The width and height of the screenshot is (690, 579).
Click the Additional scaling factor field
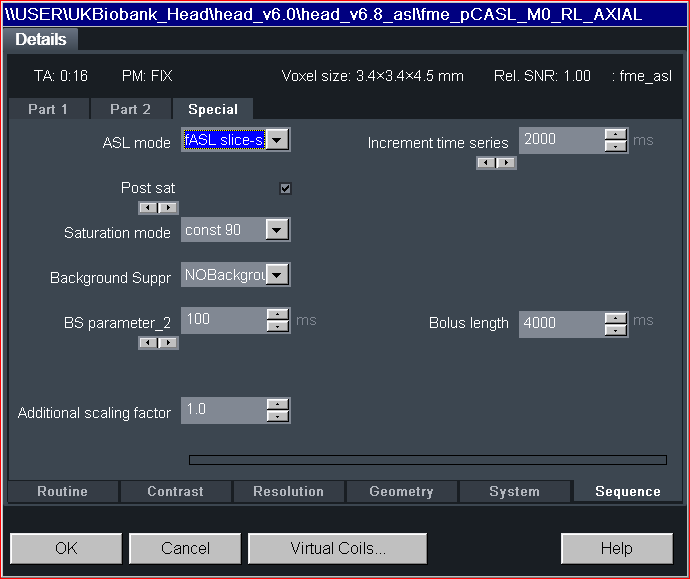pyautogui.click(x=224, y=410)
